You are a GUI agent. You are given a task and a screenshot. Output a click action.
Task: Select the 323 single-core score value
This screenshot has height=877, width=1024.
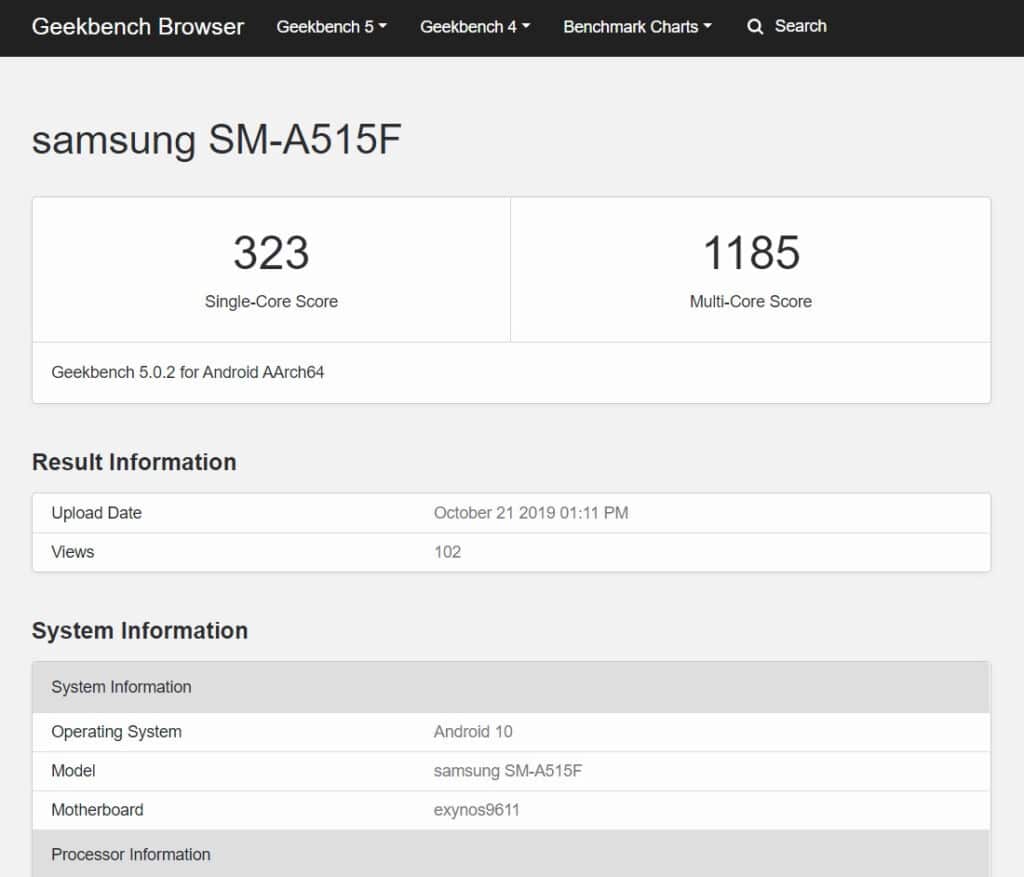[271, 253]
